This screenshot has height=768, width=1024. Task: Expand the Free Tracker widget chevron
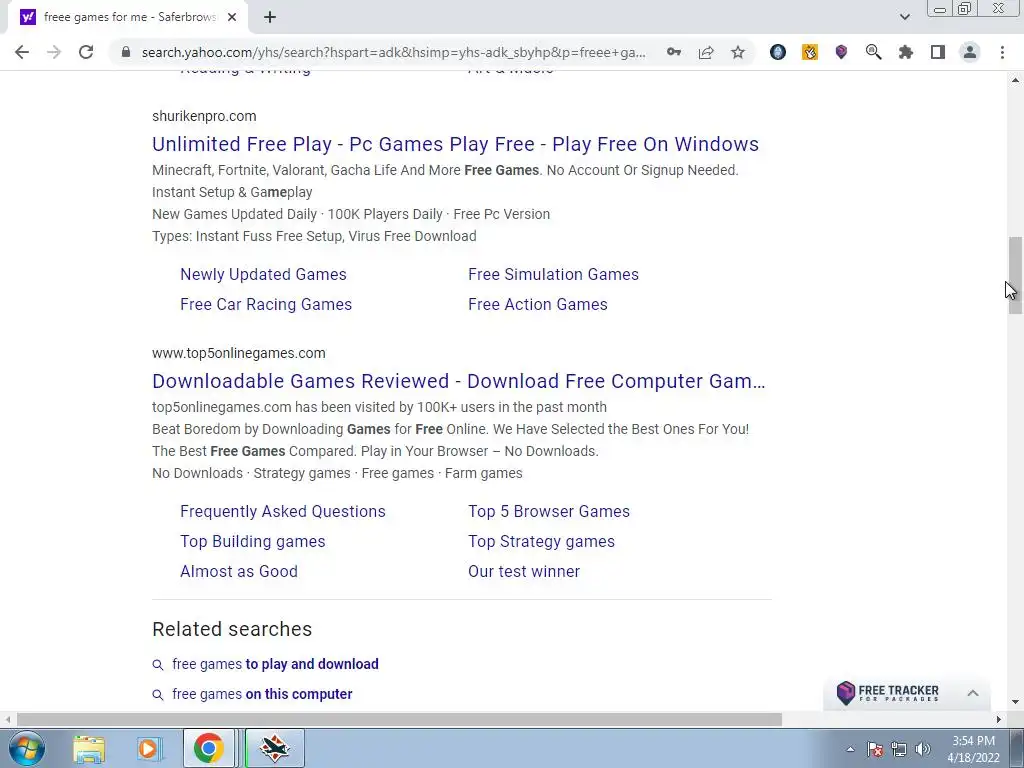[x=972, y=693]
